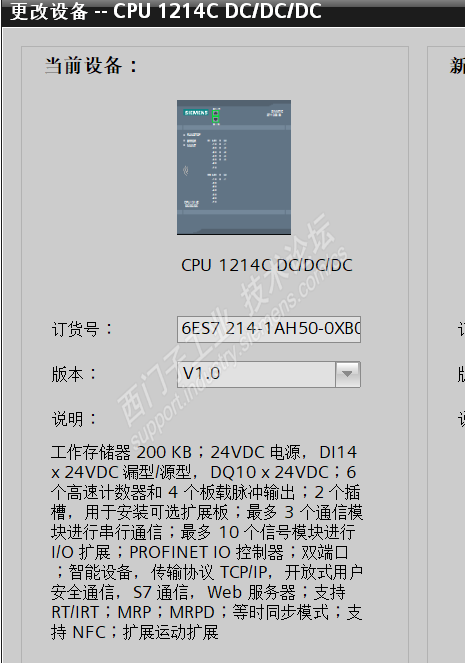Click the SIEMENS logo on the device picture
Viewport: 465px width, 663px height.
pyautogui.click(x=196, y=113)
